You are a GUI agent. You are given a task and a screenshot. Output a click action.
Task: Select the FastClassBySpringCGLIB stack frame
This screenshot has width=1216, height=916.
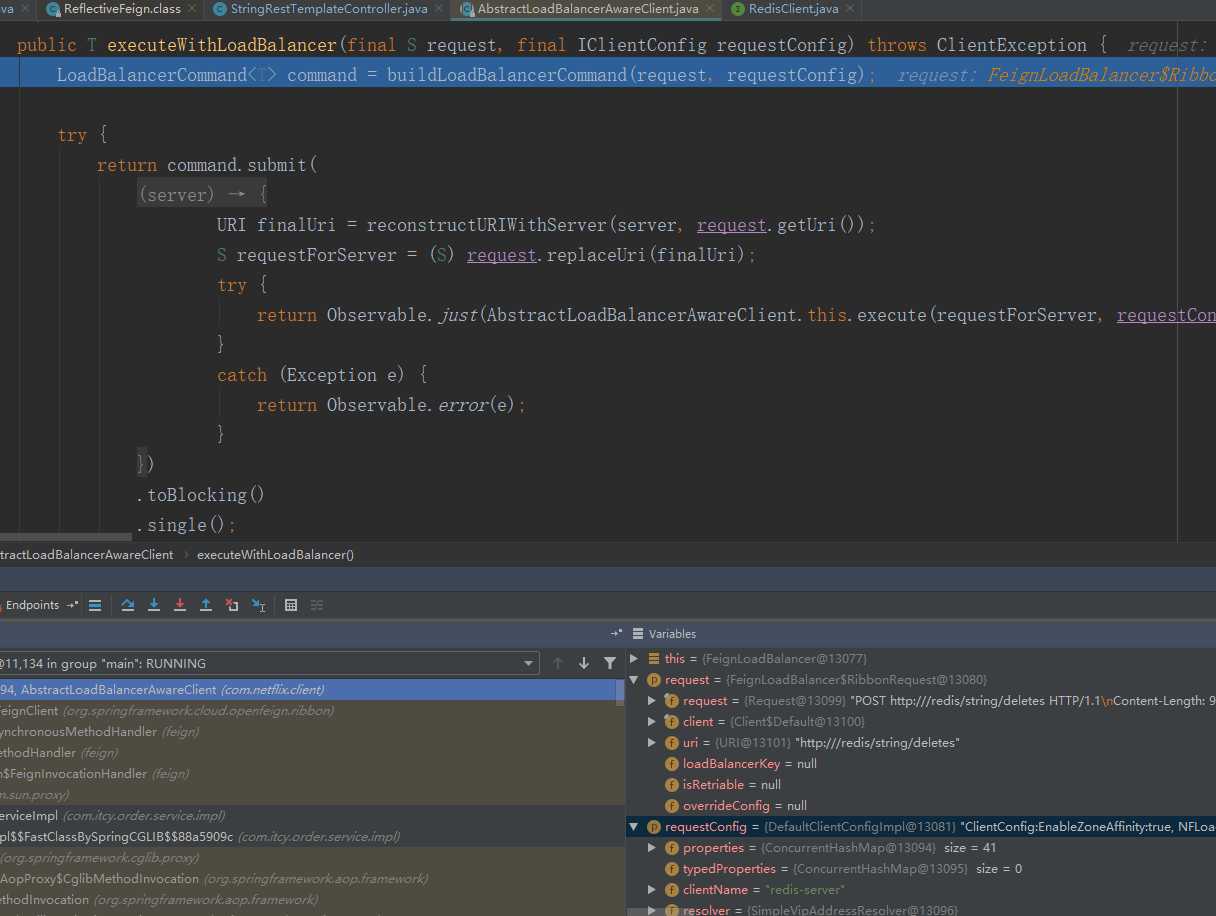point(308,837)
